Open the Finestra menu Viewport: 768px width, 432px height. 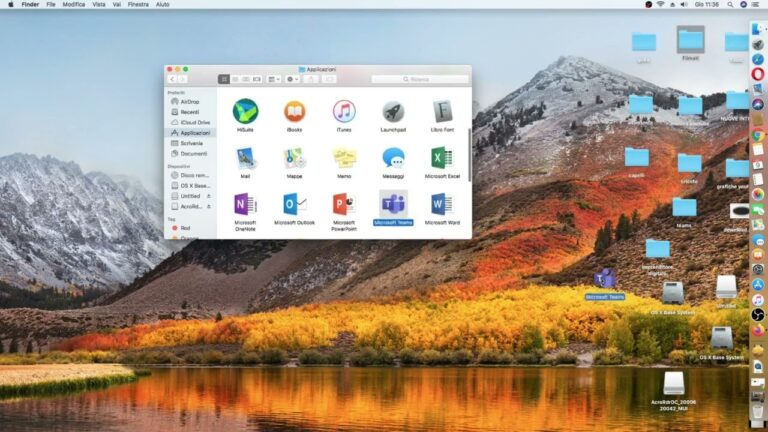click(138, 4)
